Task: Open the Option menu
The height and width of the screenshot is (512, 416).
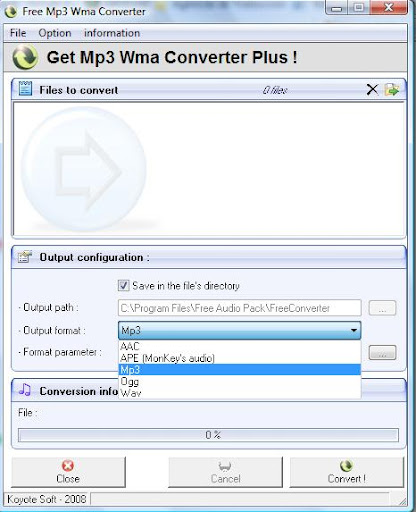Action: [x=55, y=33]
